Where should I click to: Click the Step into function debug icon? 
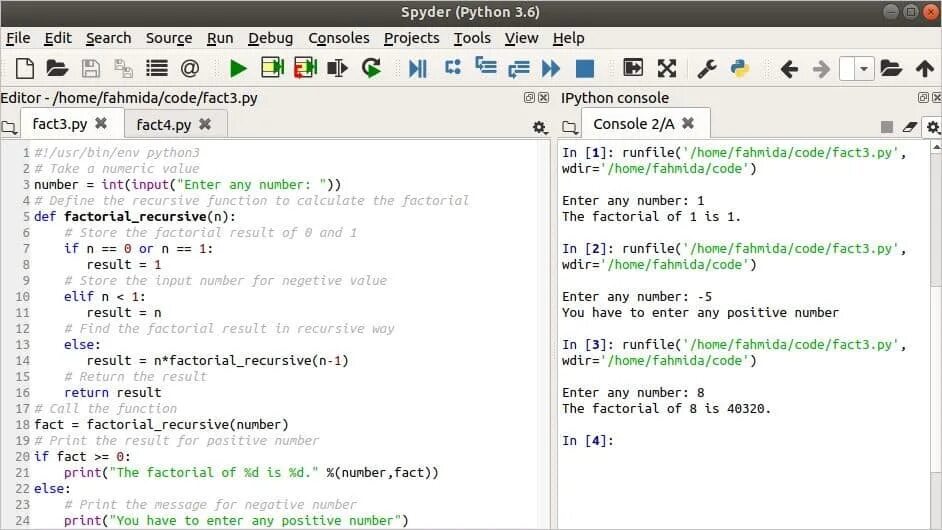[485, 66]
